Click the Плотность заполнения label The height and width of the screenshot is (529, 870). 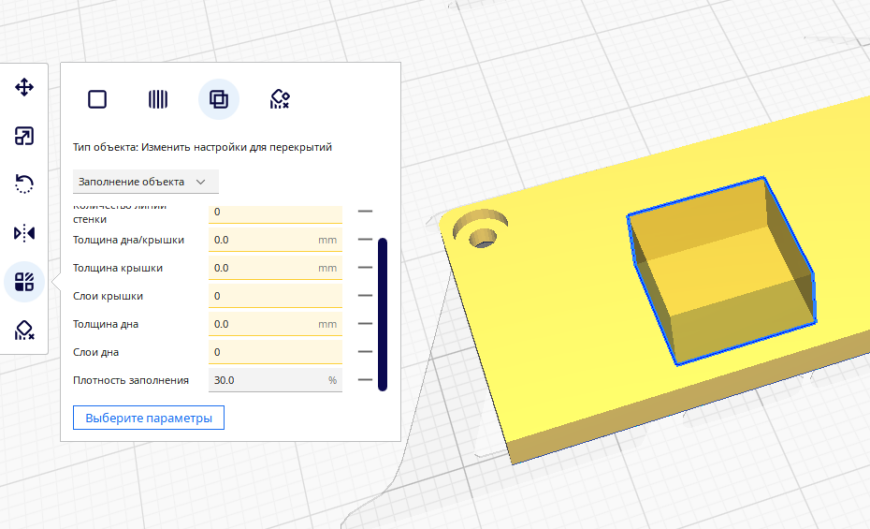click(x=130, y=380)
